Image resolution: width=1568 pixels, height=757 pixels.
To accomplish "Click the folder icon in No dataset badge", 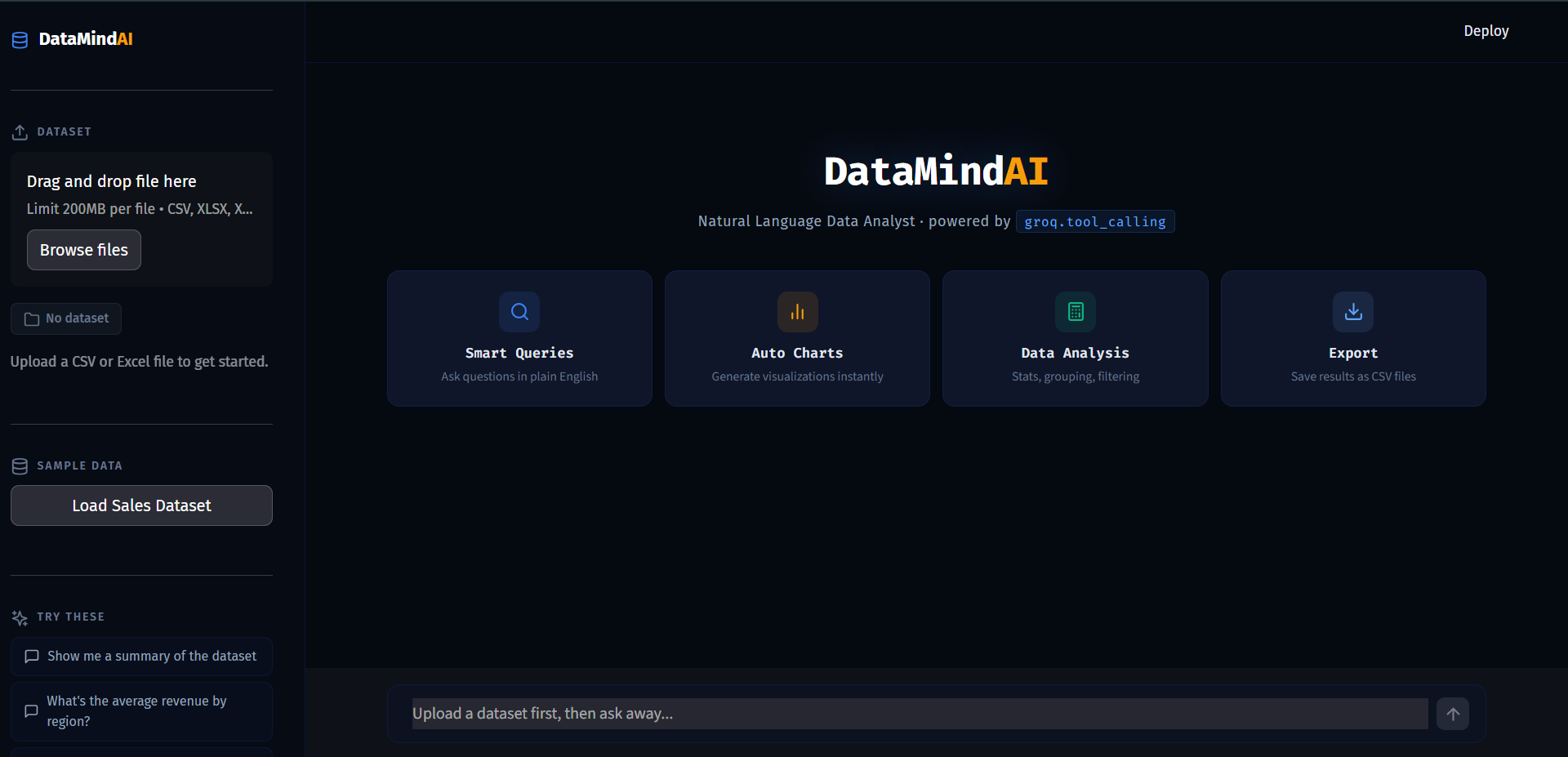I will tap(32, 319).
